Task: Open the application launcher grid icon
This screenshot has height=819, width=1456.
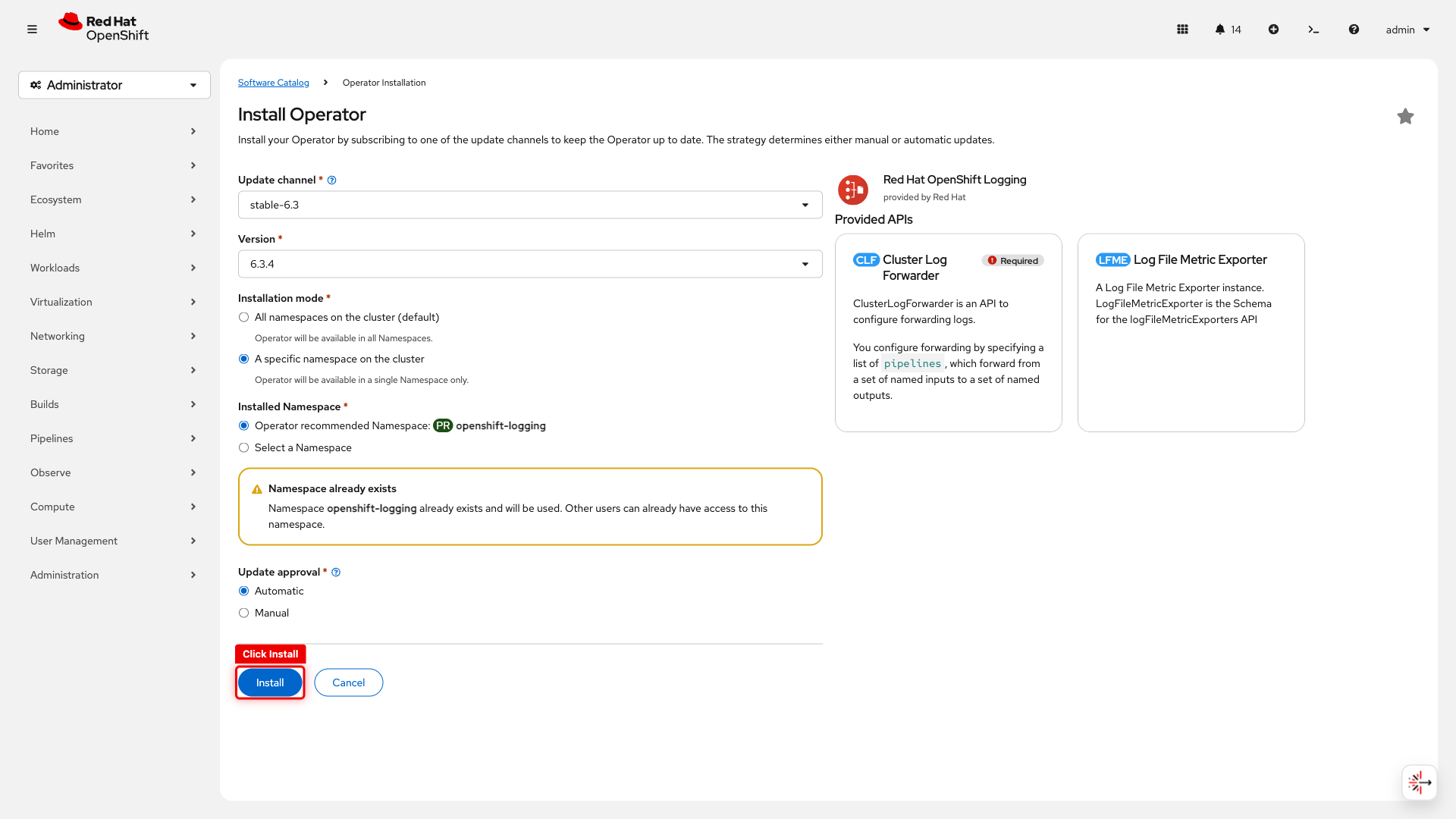Action: (1181, 29)
